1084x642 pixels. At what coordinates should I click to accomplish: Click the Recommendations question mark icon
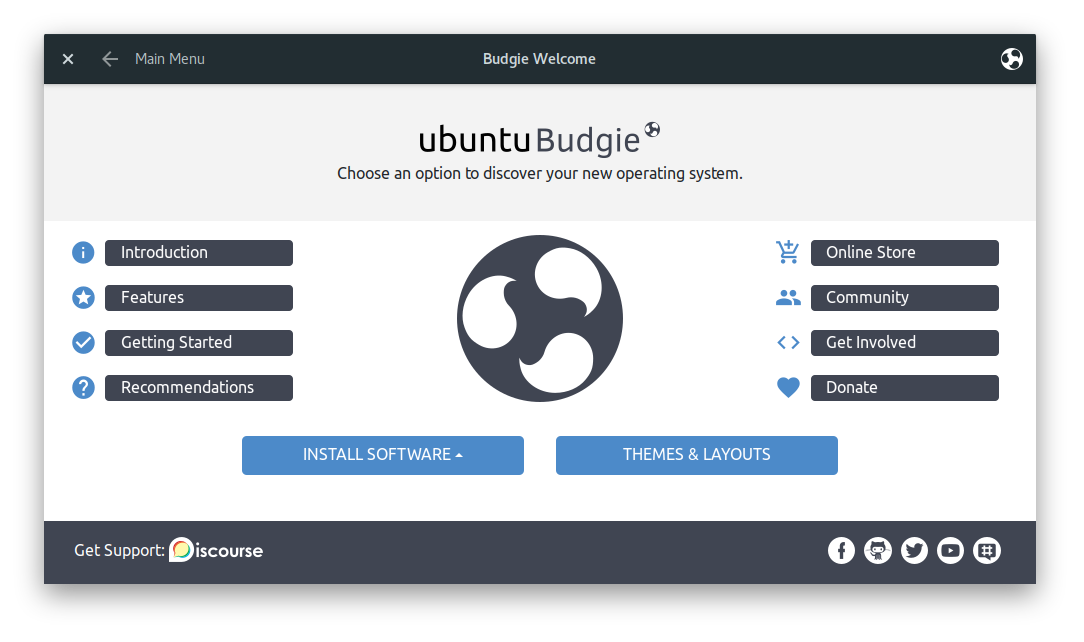[x=83, y=388]
